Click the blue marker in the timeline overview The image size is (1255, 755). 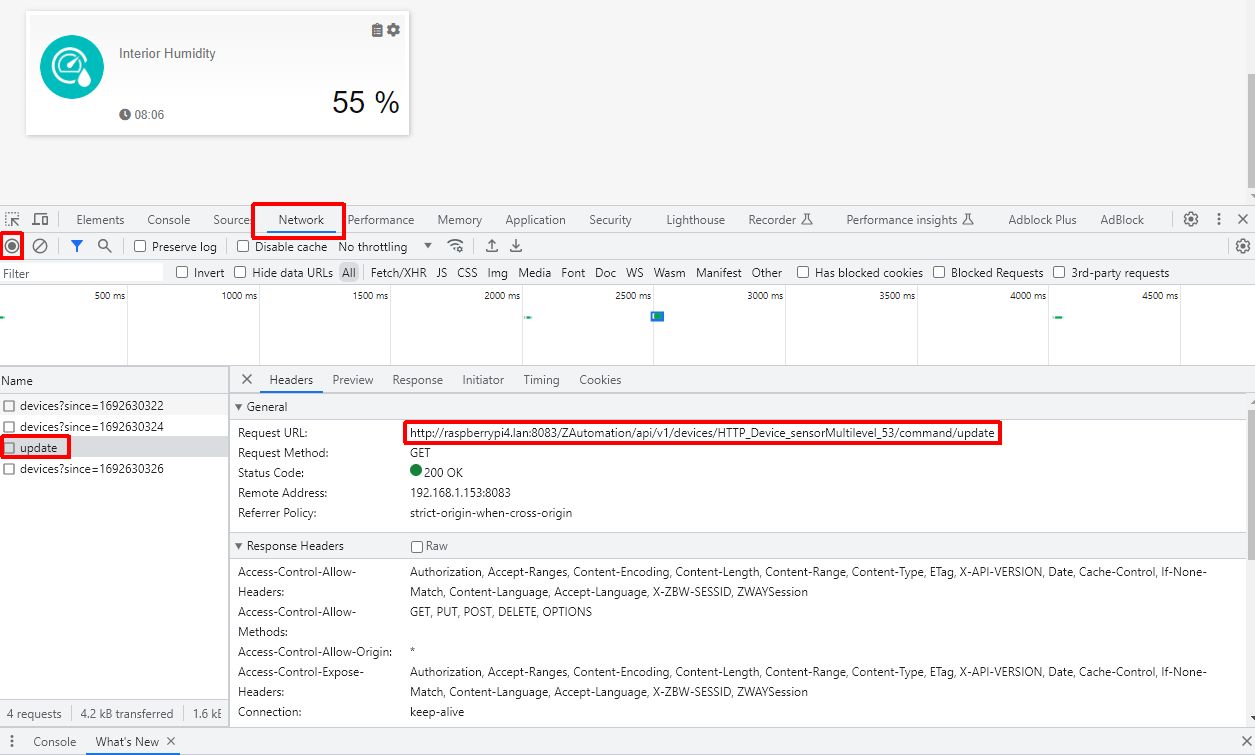(x=657, y=316)
